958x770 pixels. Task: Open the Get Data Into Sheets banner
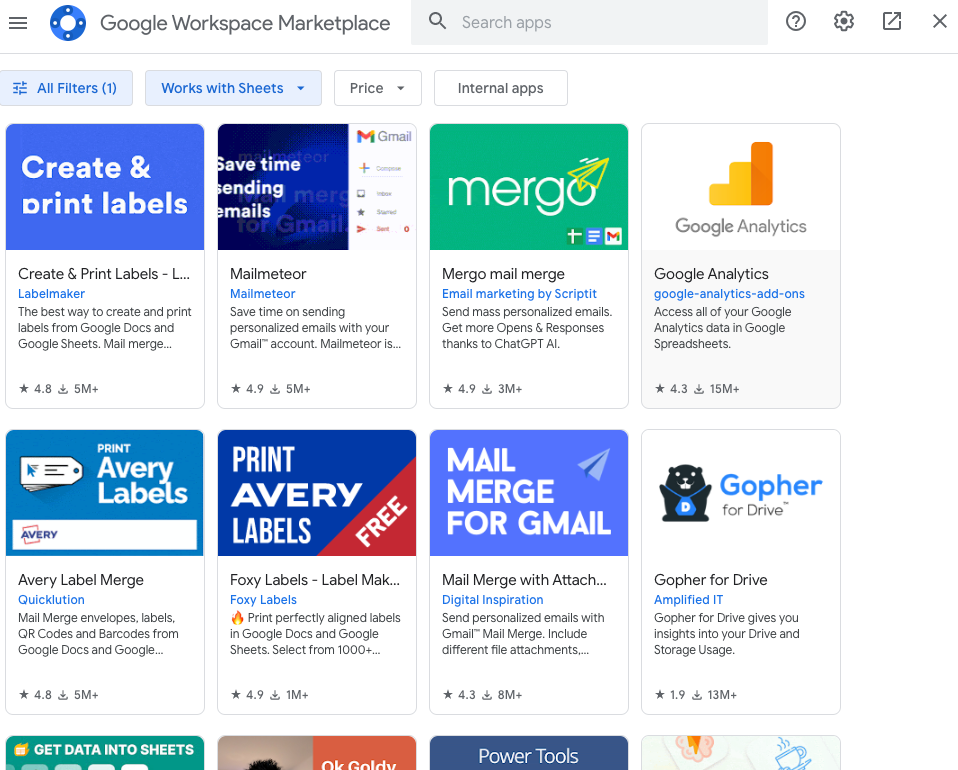point(105,753)
